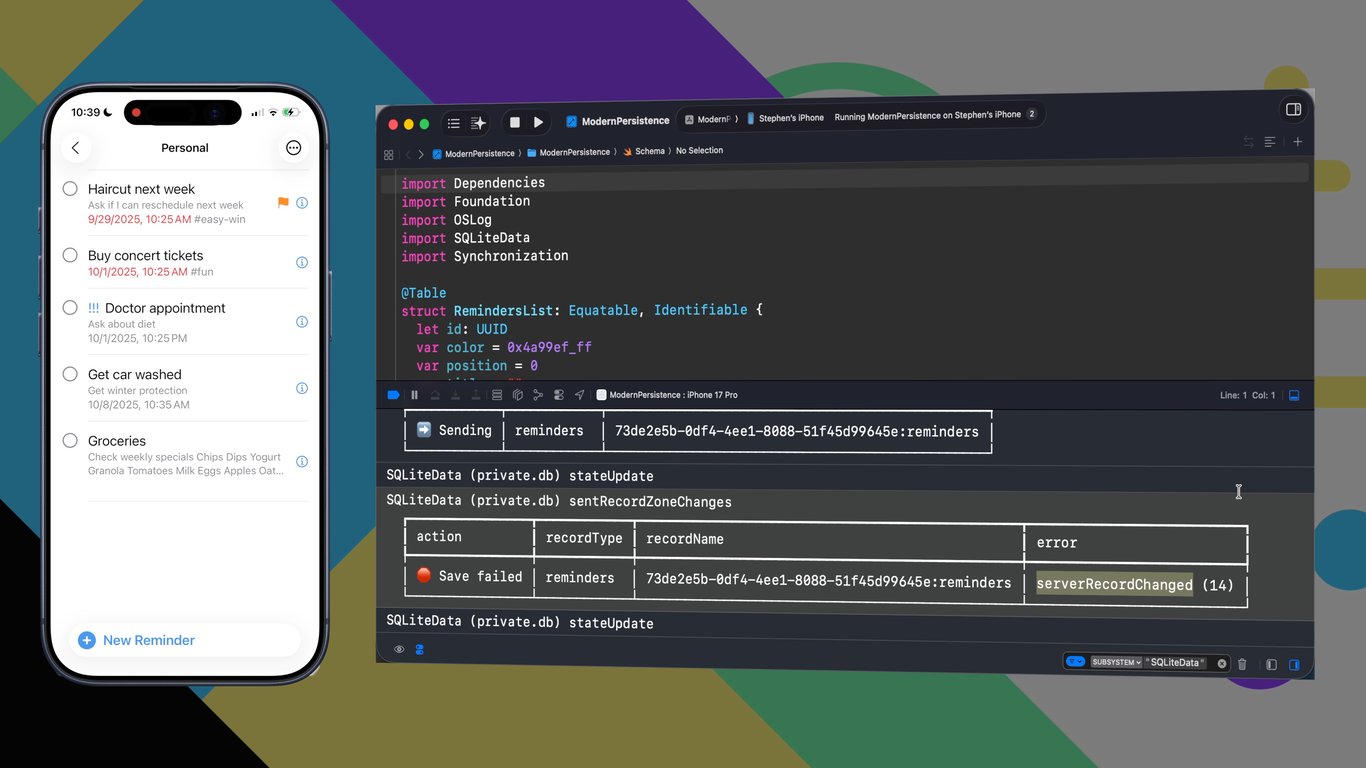Open info for Haircut next week

pyautogui.click(x=302, y=203)
